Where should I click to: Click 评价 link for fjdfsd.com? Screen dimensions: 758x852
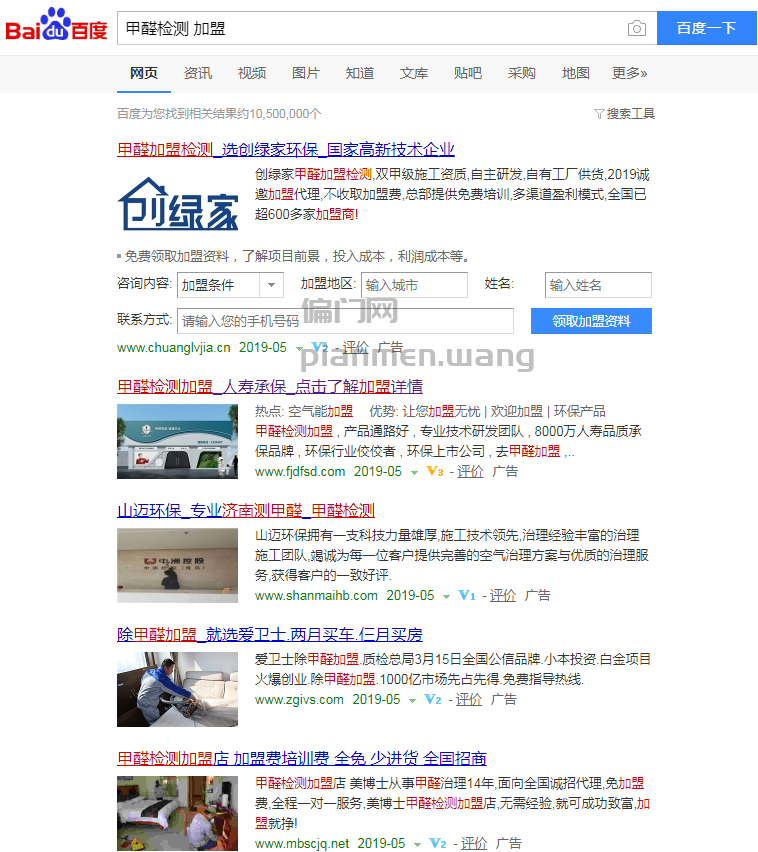(x=470, y=471)
